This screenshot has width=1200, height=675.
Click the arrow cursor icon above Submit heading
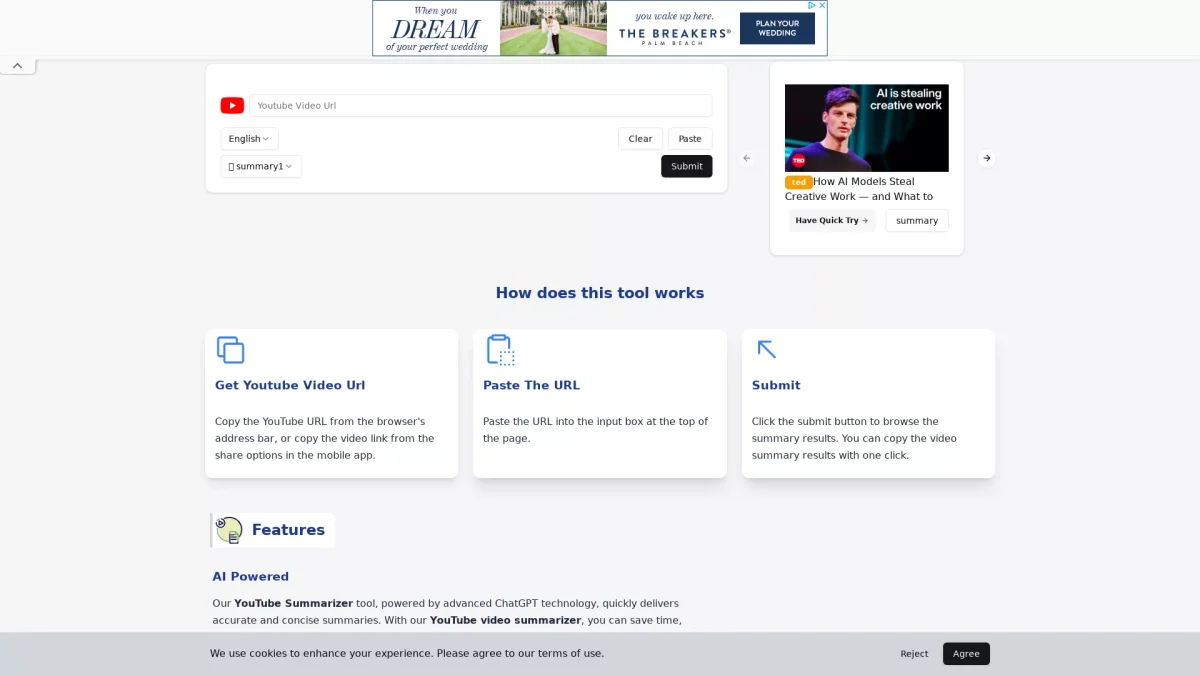tap(767, 349)
